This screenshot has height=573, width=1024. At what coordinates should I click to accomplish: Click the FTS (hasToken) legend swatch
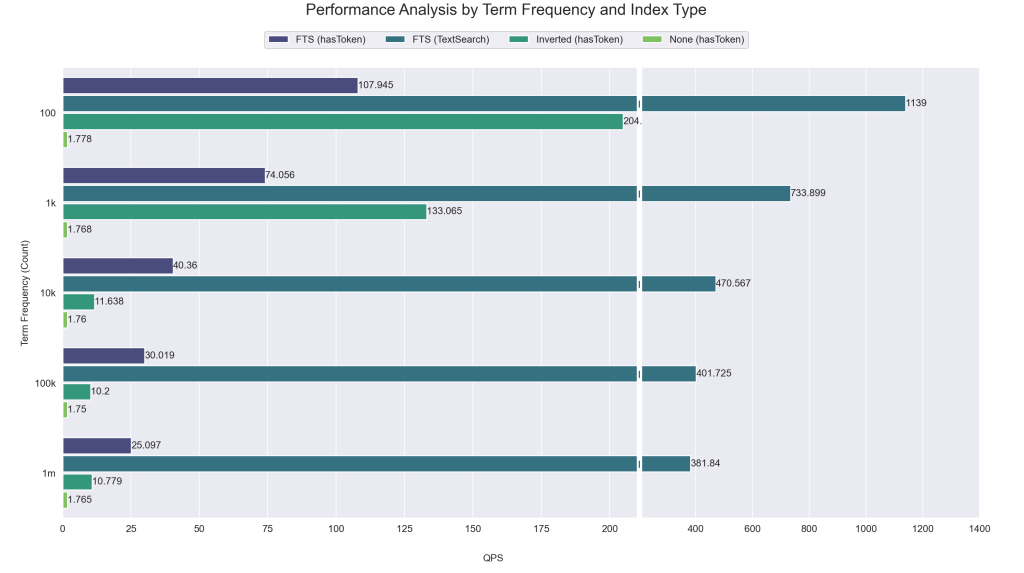[278, 40]
